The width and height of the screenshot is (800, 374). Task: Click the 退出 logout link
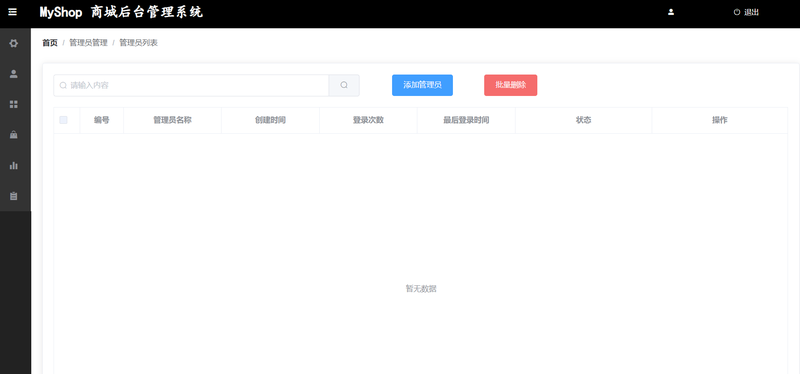[x=746, y=12]
